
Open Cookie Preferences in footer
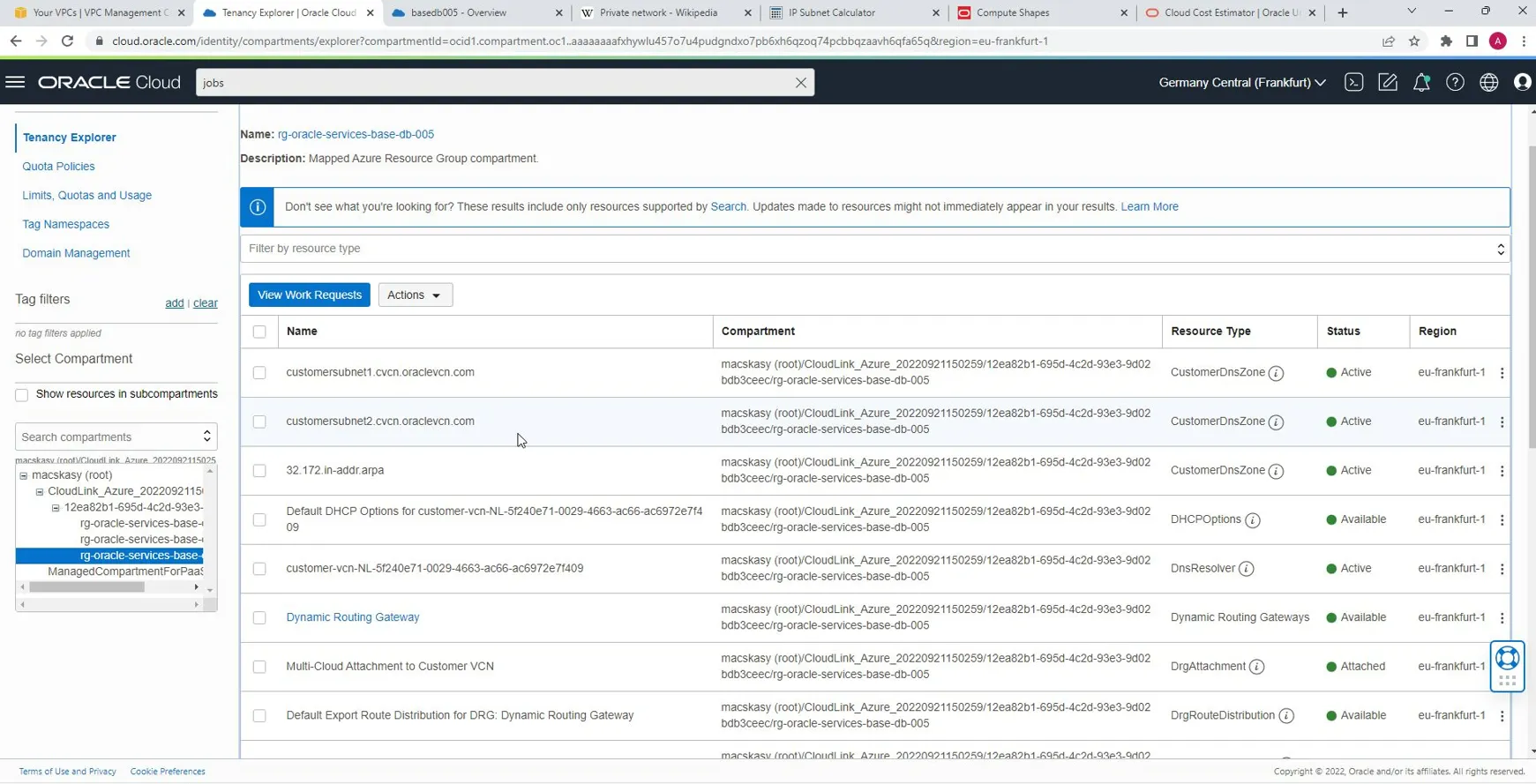click(x=168, y=772)
